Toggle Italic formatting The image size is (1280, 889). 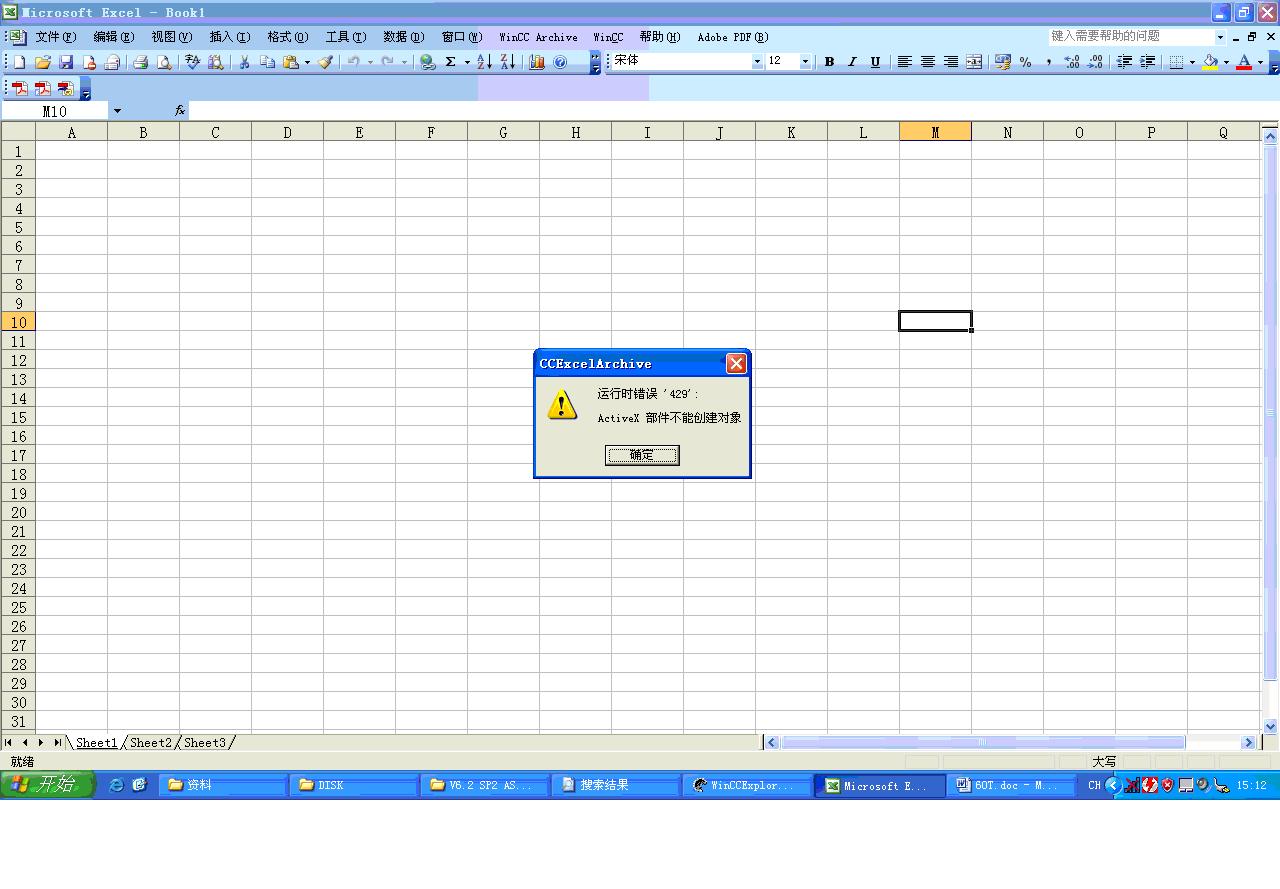click(852, 62)
